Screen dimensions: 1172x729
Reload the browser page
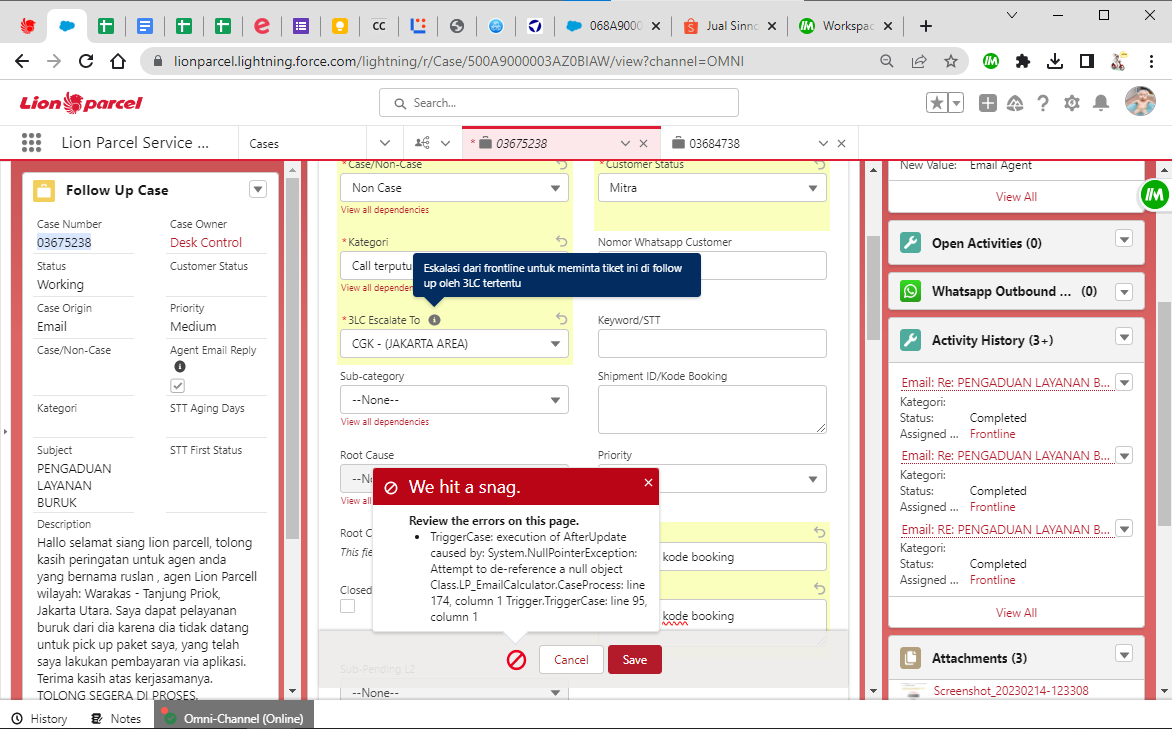pos(86,61)
